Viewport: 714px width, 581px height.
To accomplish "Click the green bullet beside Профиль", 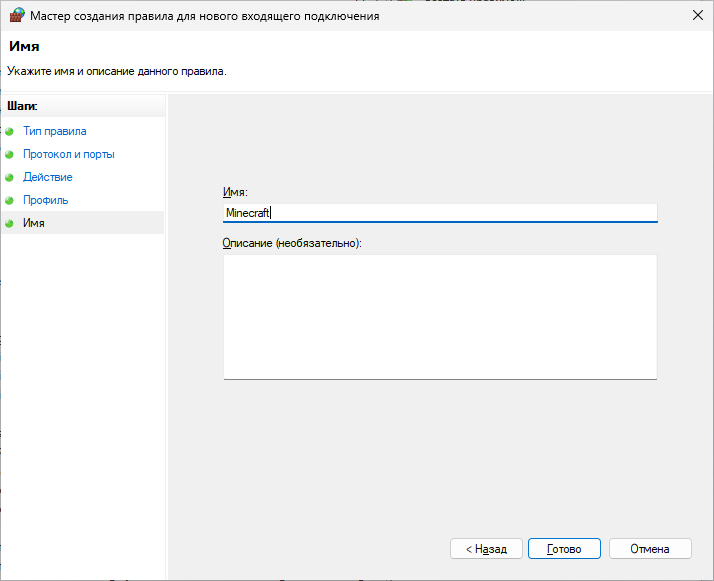I will coord(10,200).
